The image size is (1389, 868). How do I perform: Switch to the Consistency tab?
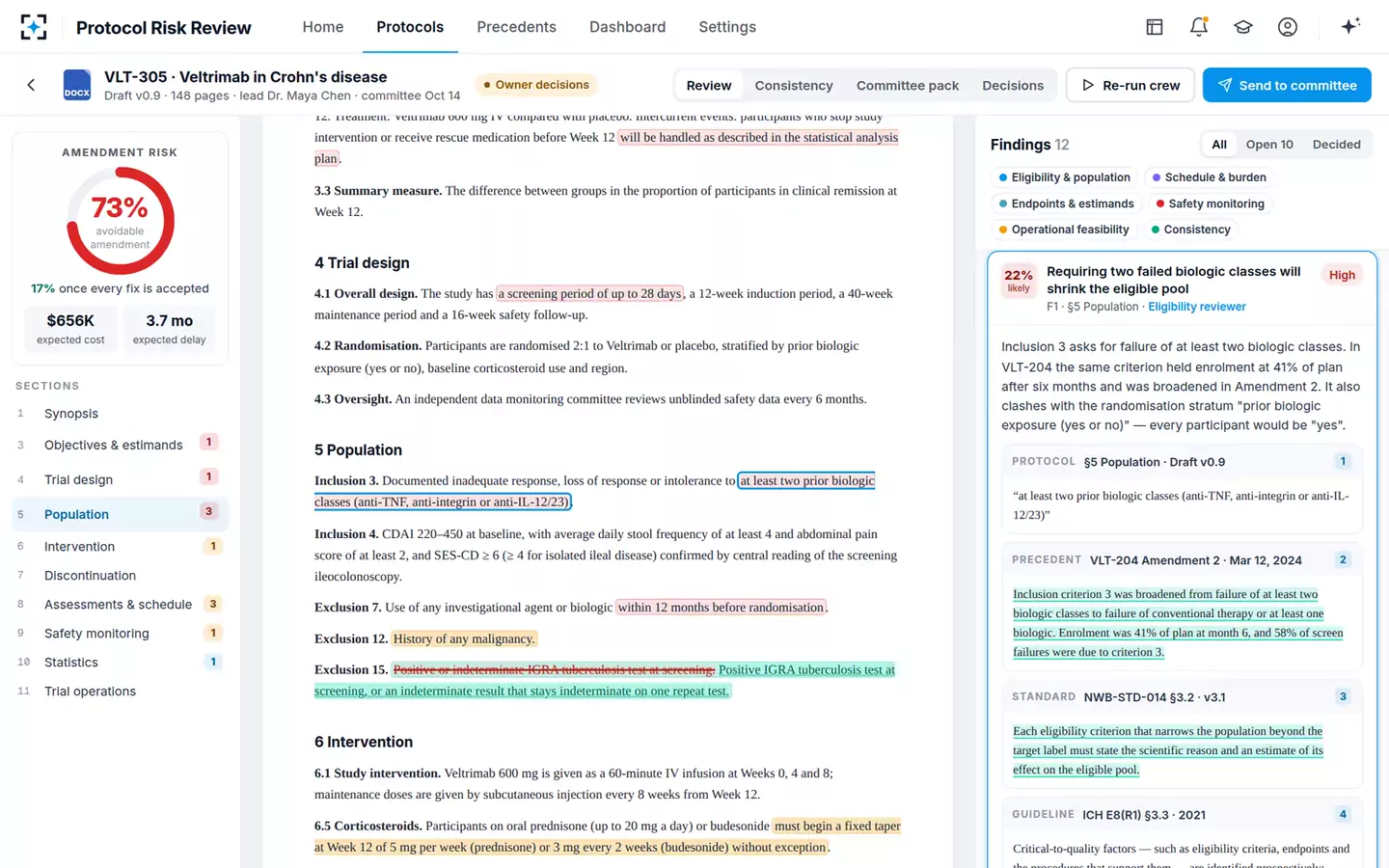click(x=794, y=85)
